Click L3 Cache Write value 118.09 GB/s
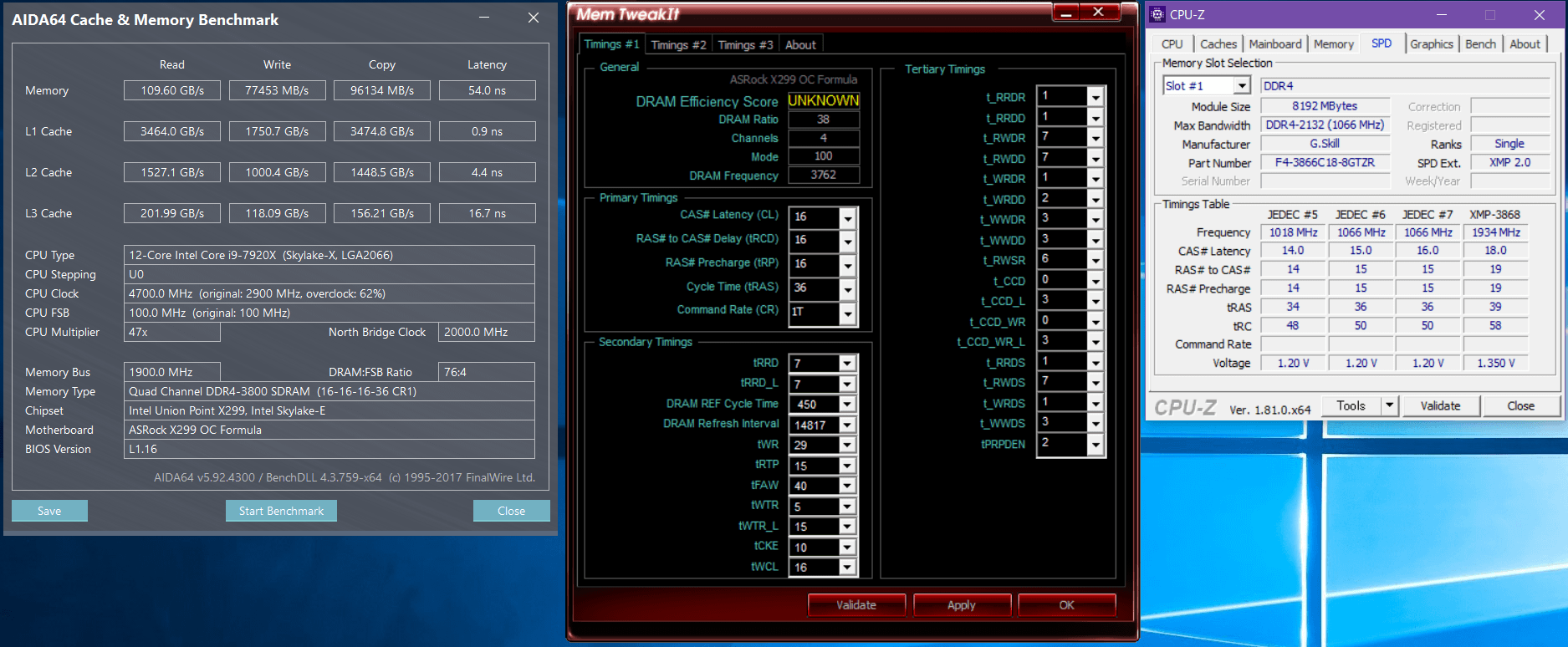Viewport: 1568px width, 647px height. 277,213
